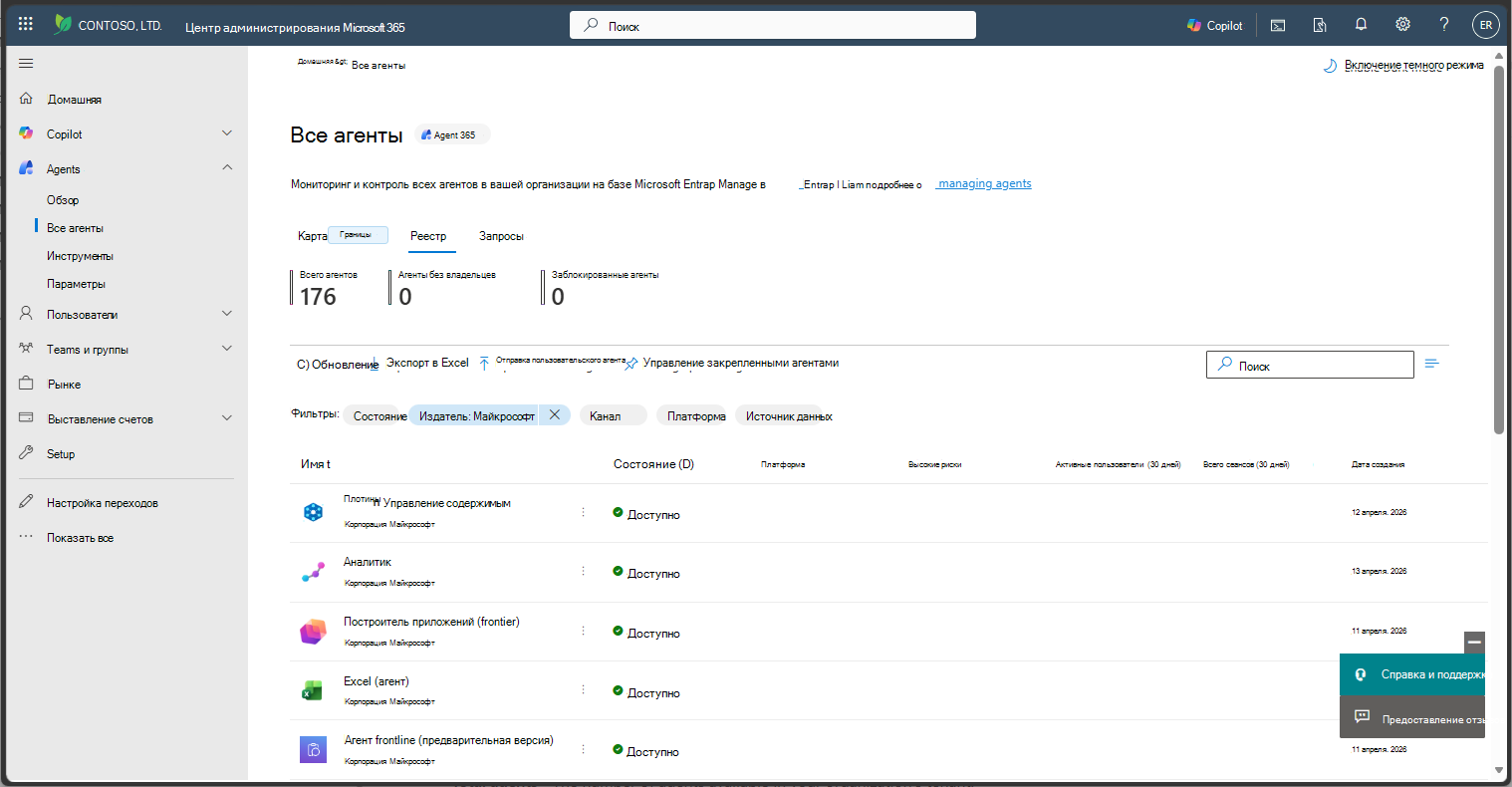Open the settings gear

click(x=1402, y=25)
